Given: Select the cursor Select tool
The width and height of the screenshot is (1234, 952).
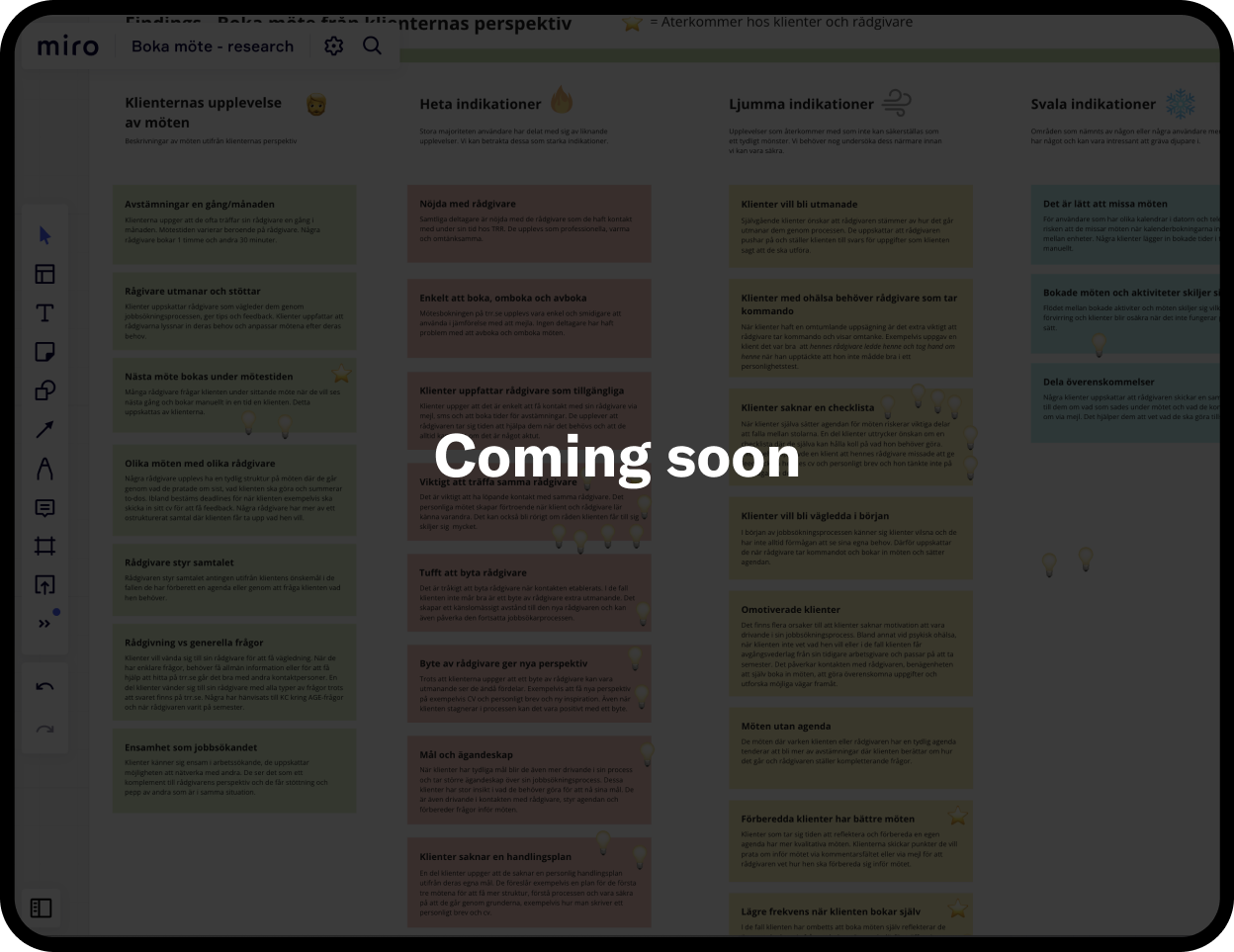Looking at the screenshot, I should [44, 235].
